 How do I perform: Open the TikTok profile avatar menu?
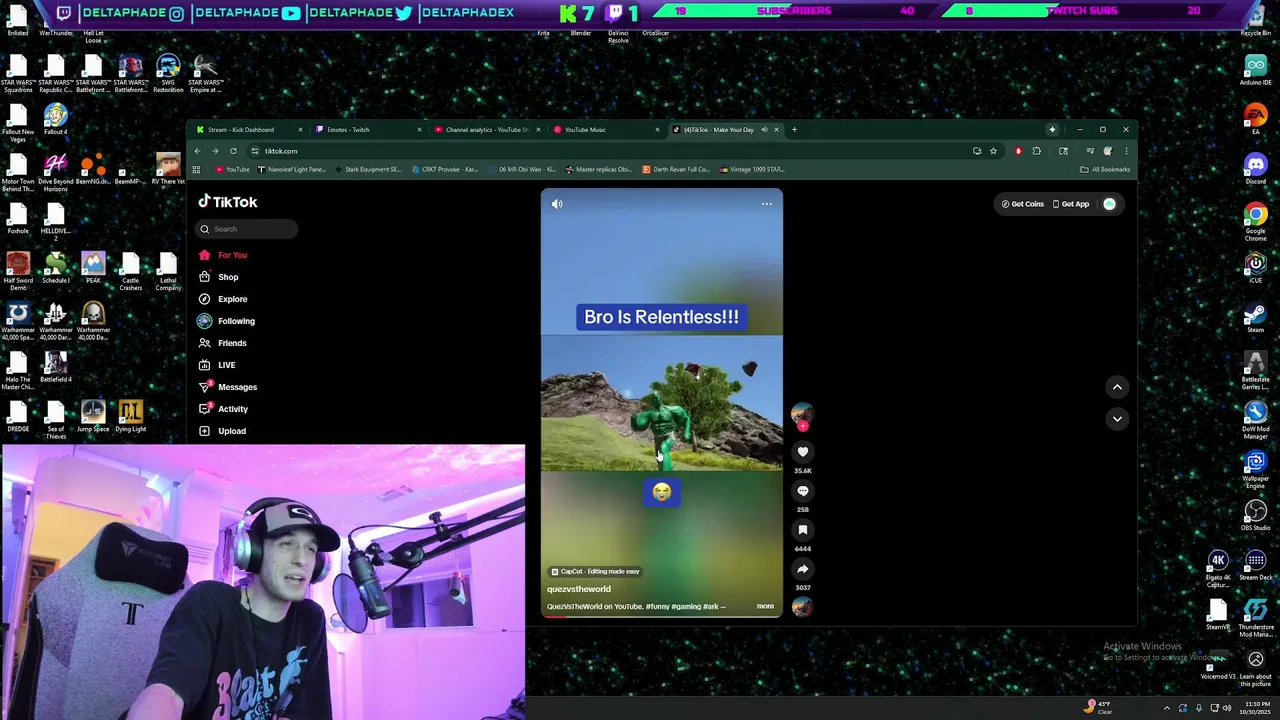(1109, 204)
